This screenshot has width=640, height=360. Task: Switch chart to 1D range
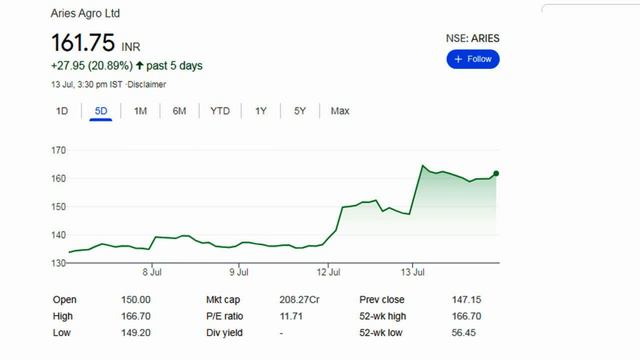coord(62,111)
